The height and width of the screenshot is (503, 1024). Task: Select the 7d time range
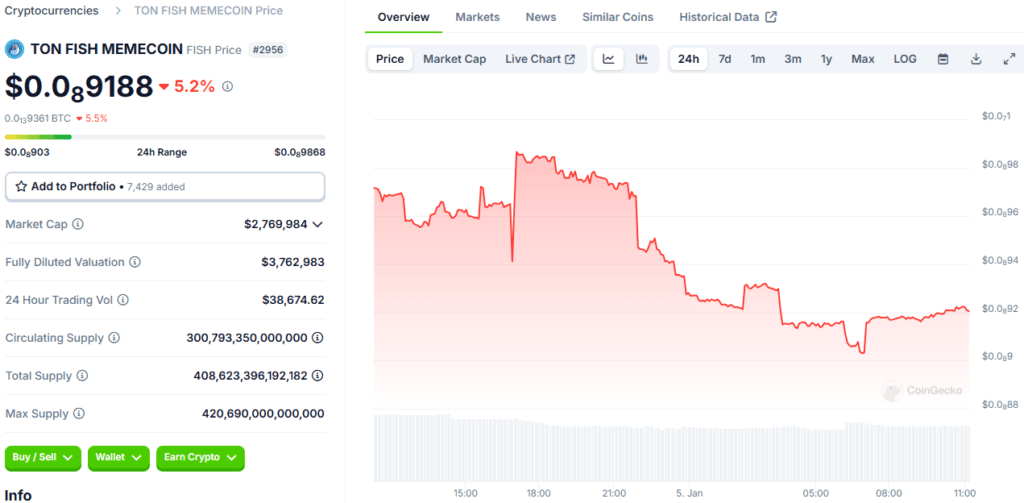click(725, 59)
